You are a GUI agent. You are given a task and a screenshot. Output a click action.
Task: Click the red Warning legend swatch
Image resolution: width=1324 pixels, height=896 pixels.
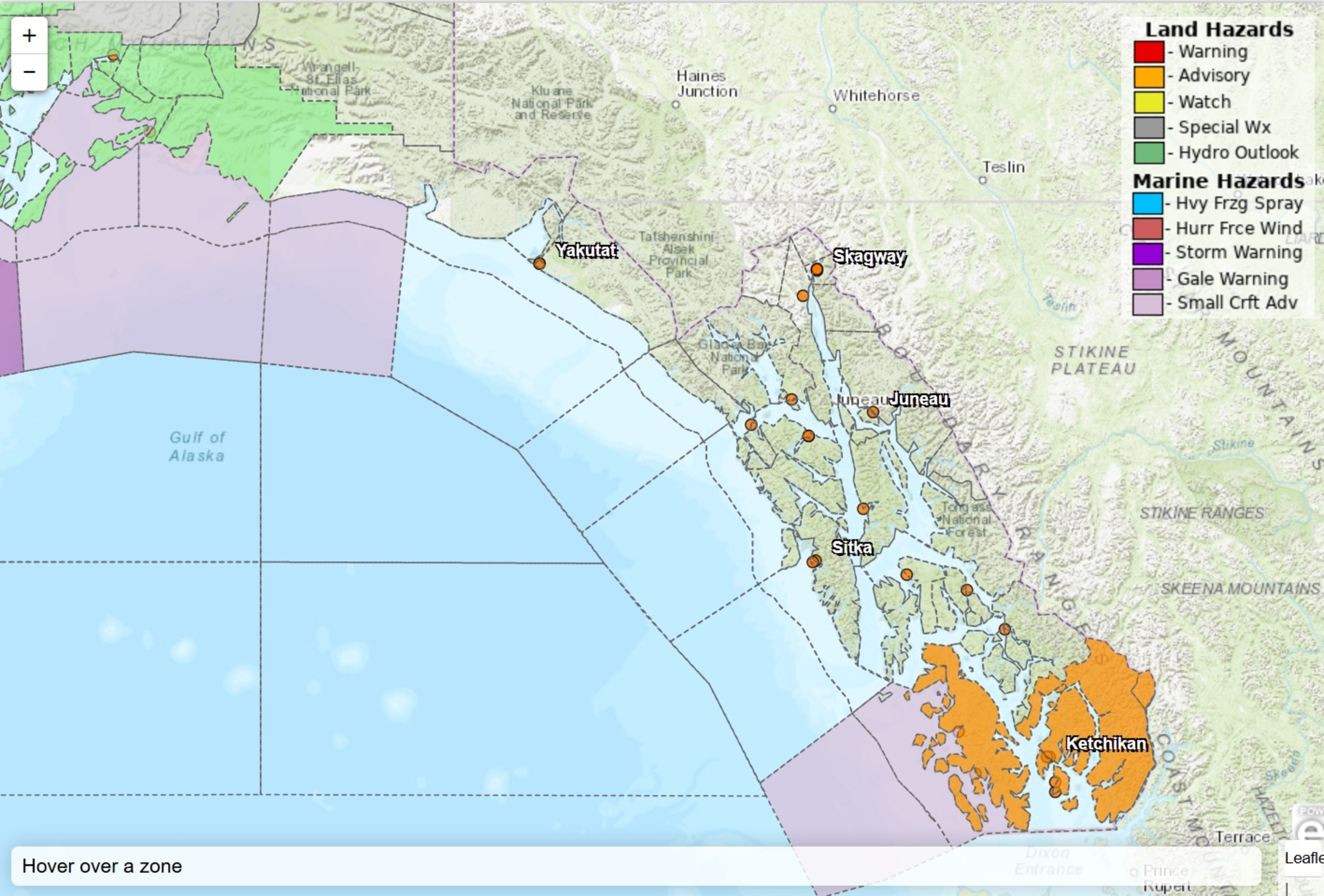pos(1148,51)
